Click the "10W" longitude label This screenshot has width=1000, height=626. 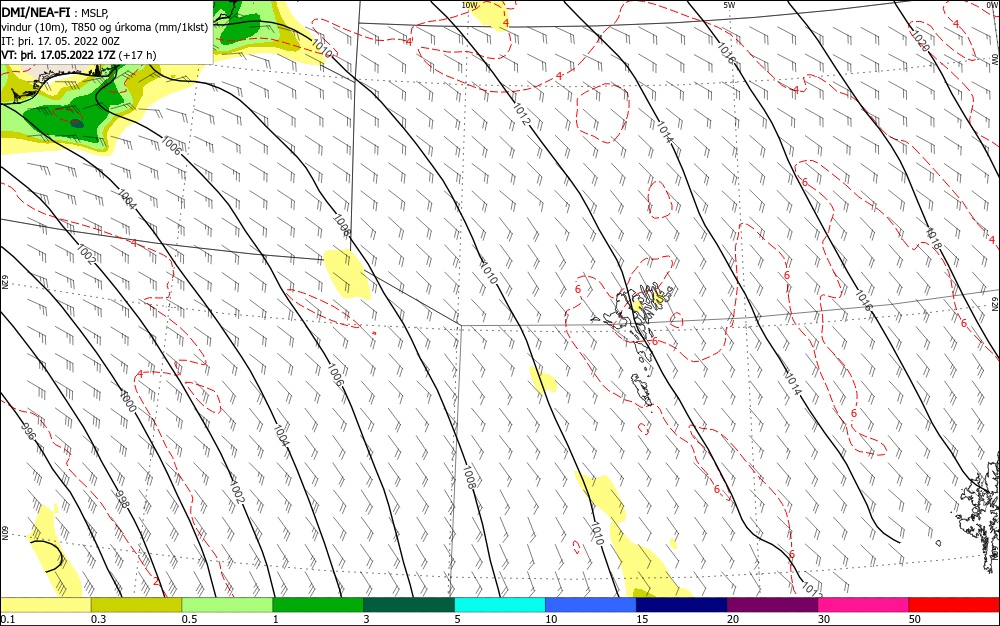pyautogui.click(x=469, y=6)
